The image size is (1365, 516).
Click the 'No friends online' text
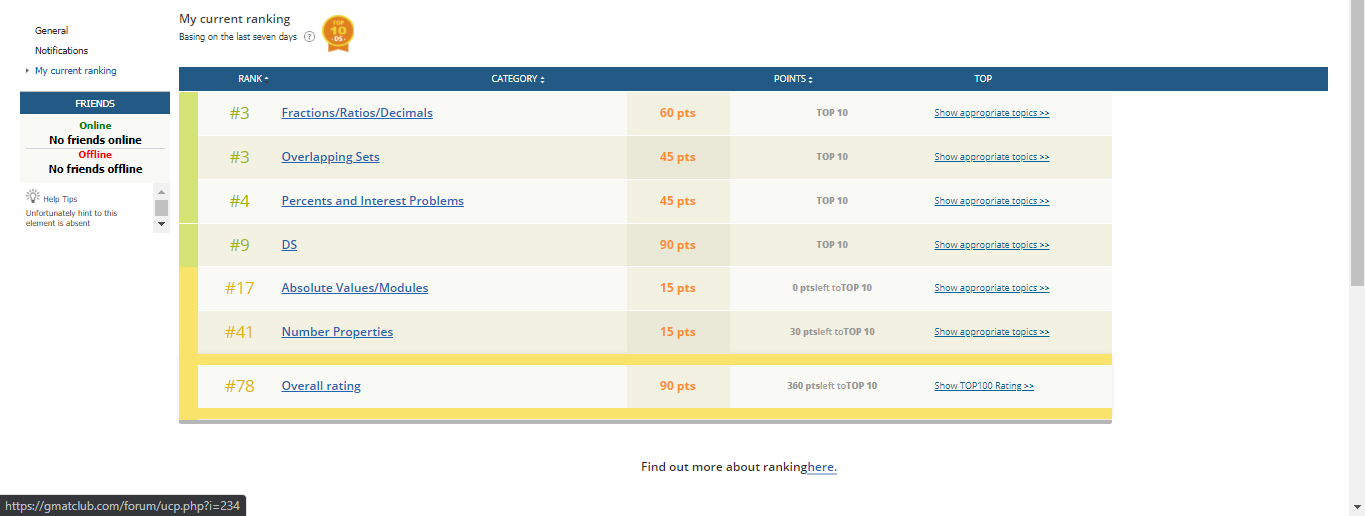point(95,140)
